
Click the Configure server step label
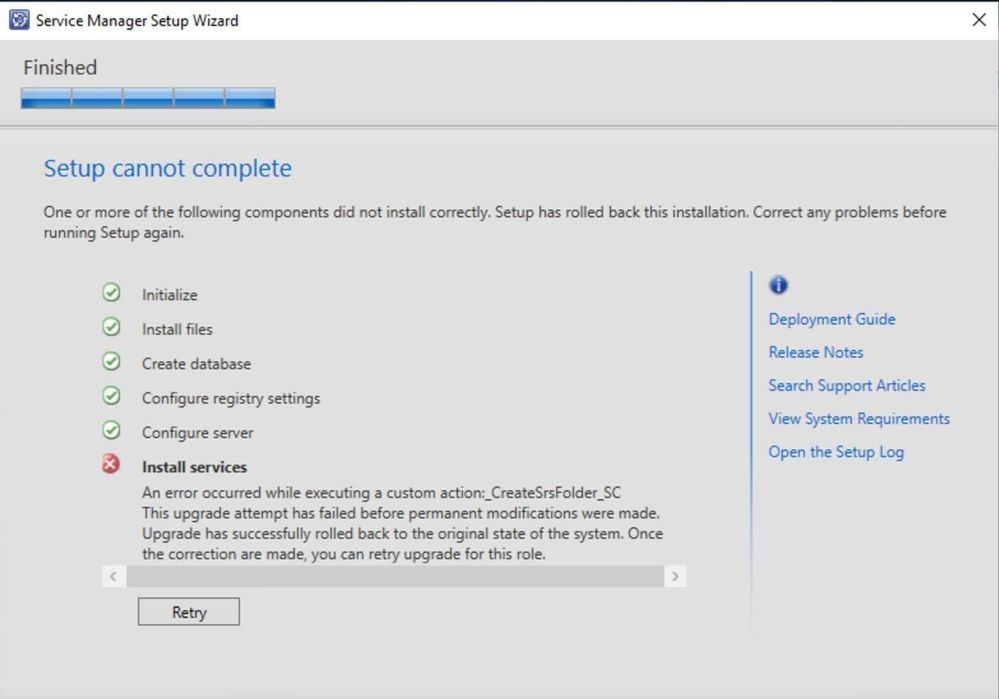pos(198,433)
